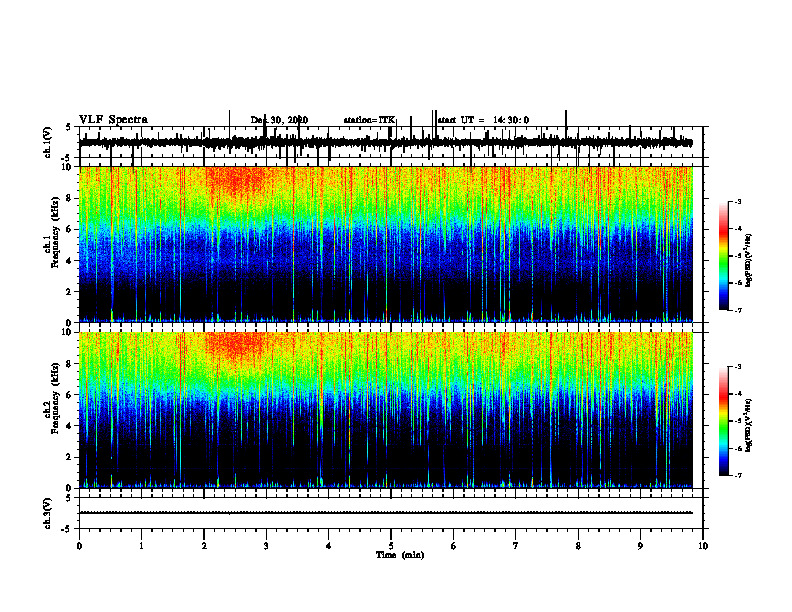792x612 pixels.
Task: Click the "-3" tick on ch.1 colorbar
Action: 738,202
